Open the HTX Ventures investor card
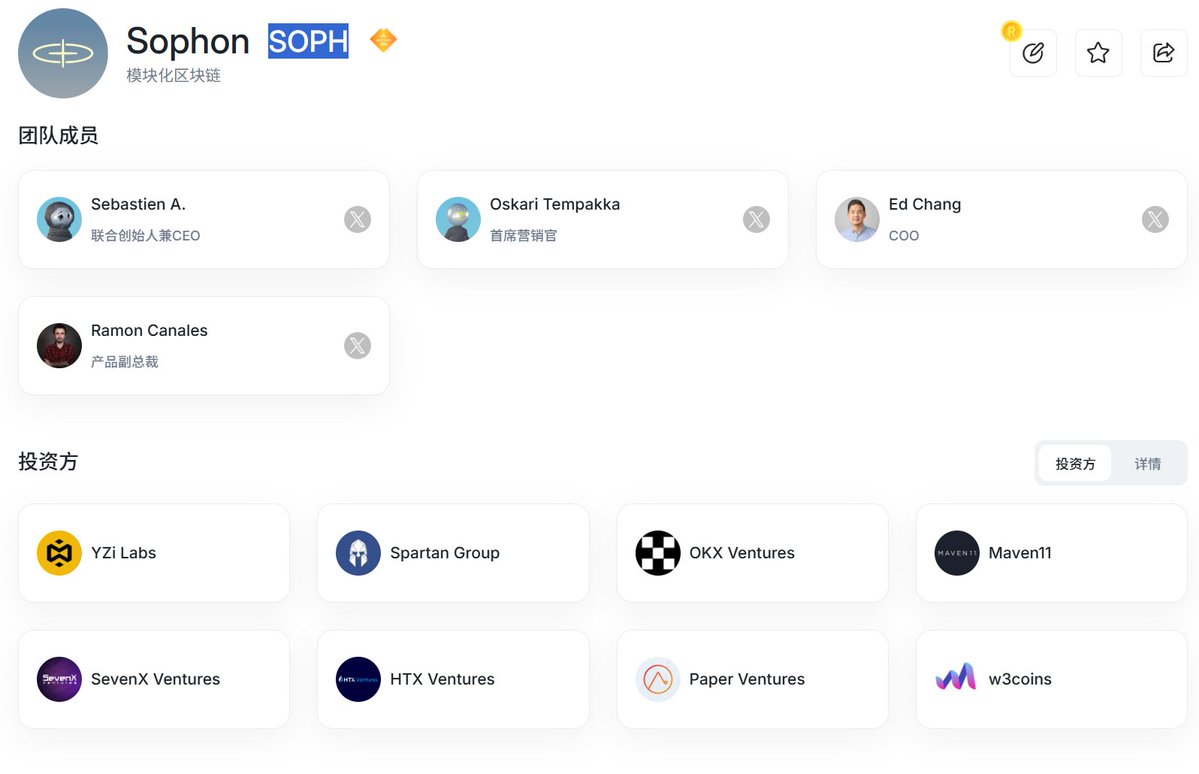This screenshot has height=774, width=1199. pyautogui.click(x=453, y=679)
